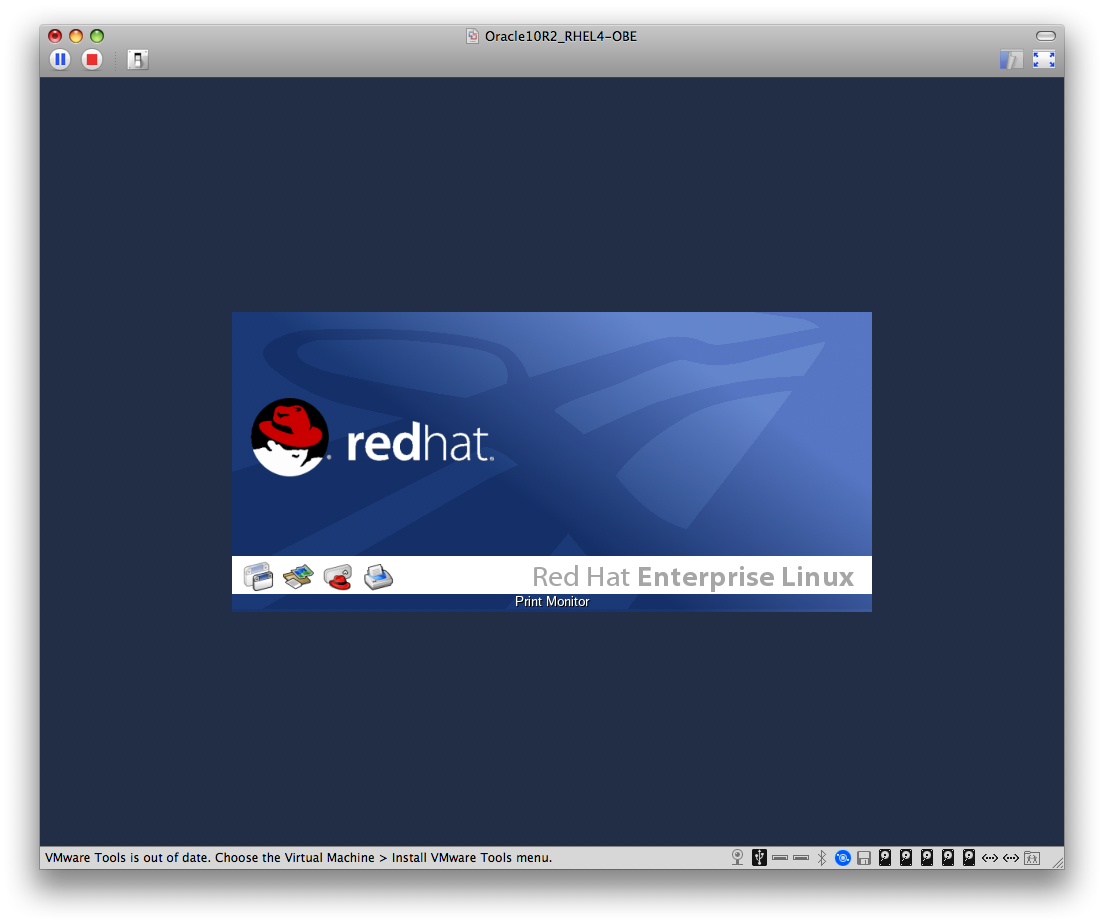Click the printer icon in splash screen
This screenshot has height=924, width=1104.
pos(378,577)
